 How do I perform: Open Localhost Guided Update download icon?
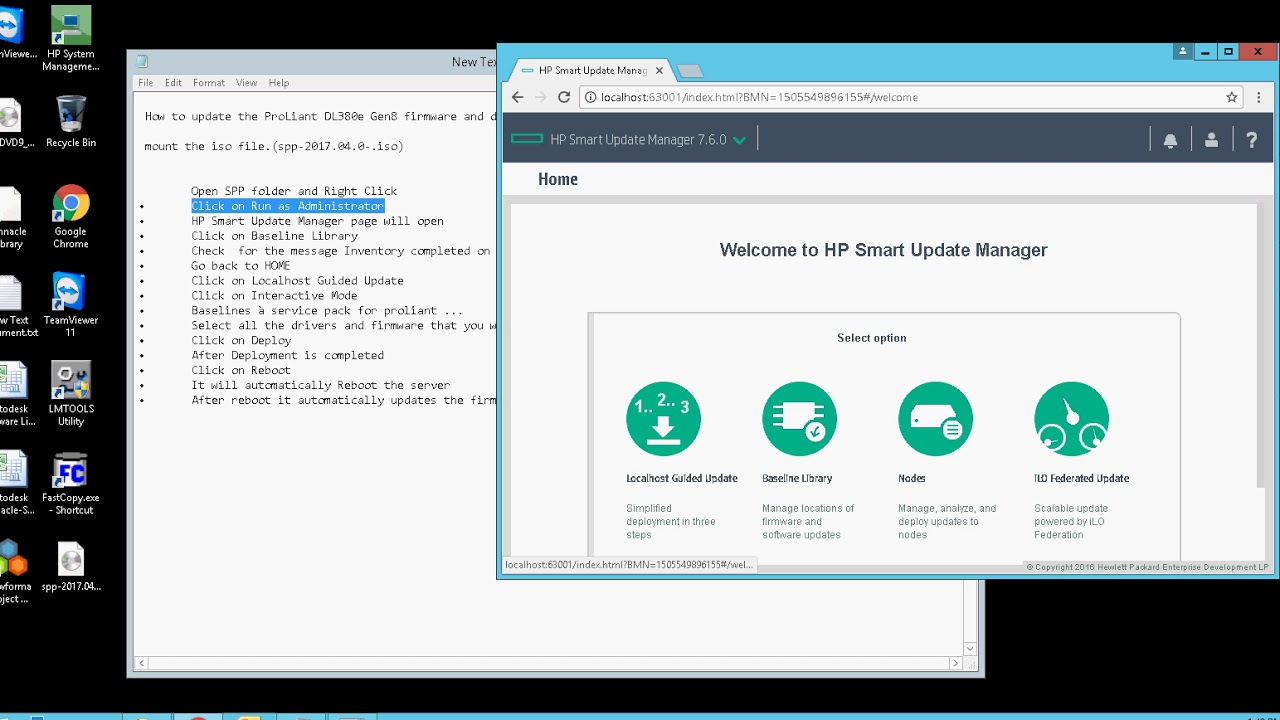coord(663,419)
